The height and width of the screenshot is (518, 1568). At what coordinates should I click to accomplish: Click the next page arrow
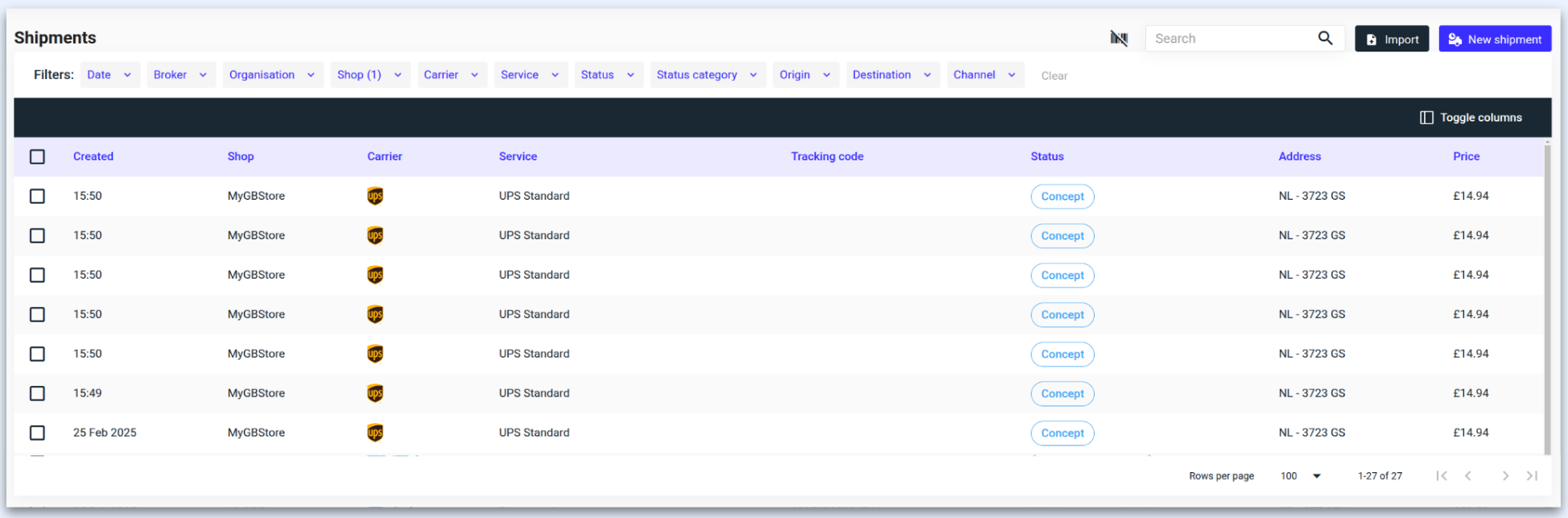(1504, 476)
